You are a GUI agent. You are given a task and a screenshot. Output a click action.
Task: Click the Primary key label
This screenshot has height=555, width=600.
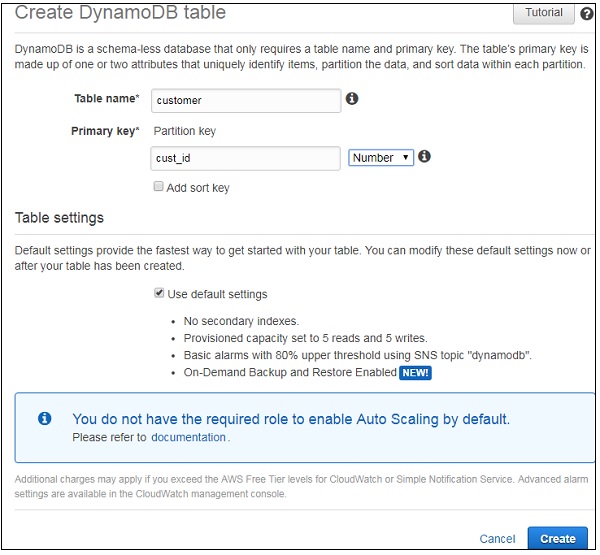(104, 131)
